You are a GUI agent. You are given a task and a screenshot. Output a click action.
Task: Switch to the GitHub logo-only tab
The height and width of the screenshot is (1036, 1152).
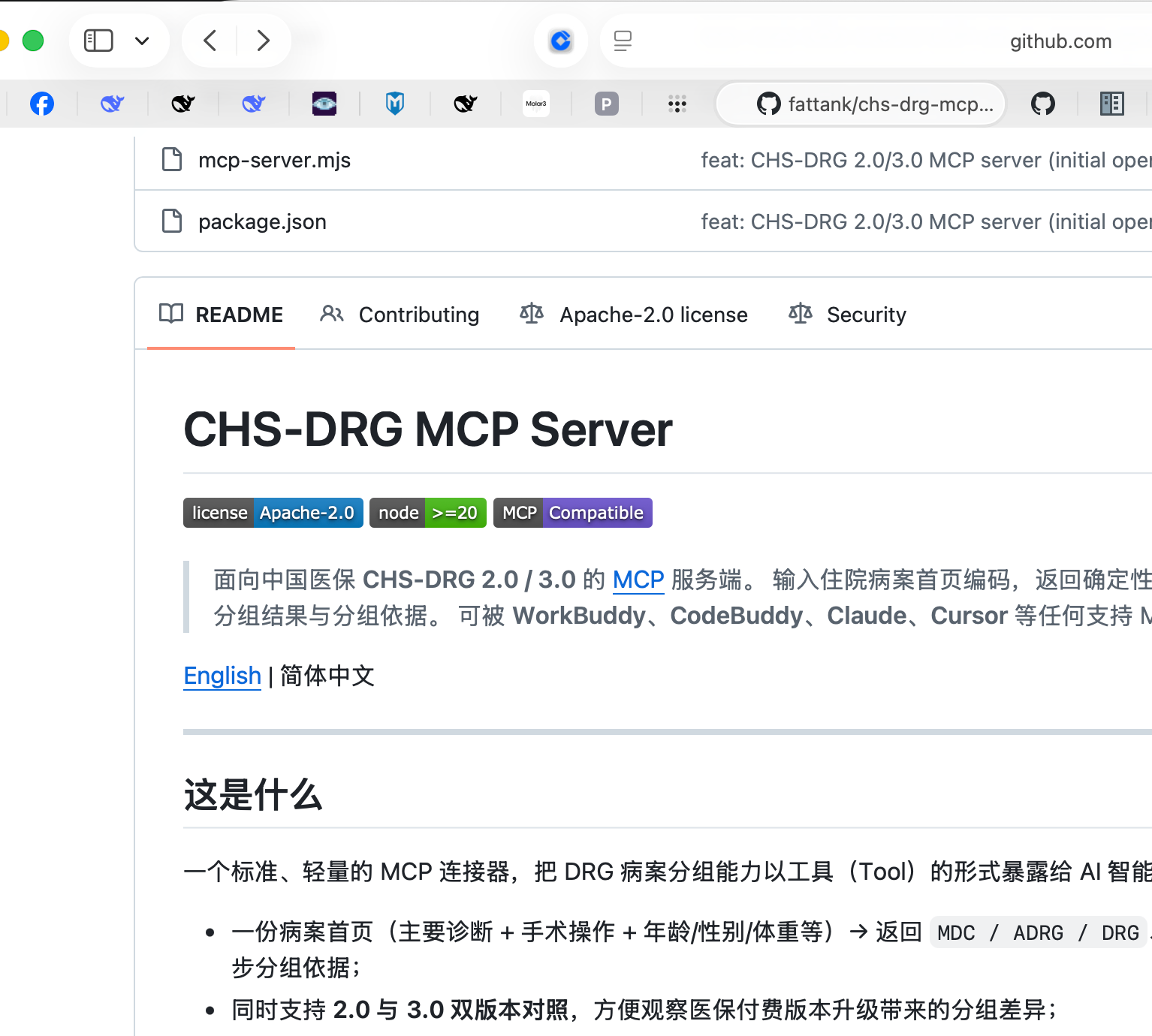(1043, 104)
